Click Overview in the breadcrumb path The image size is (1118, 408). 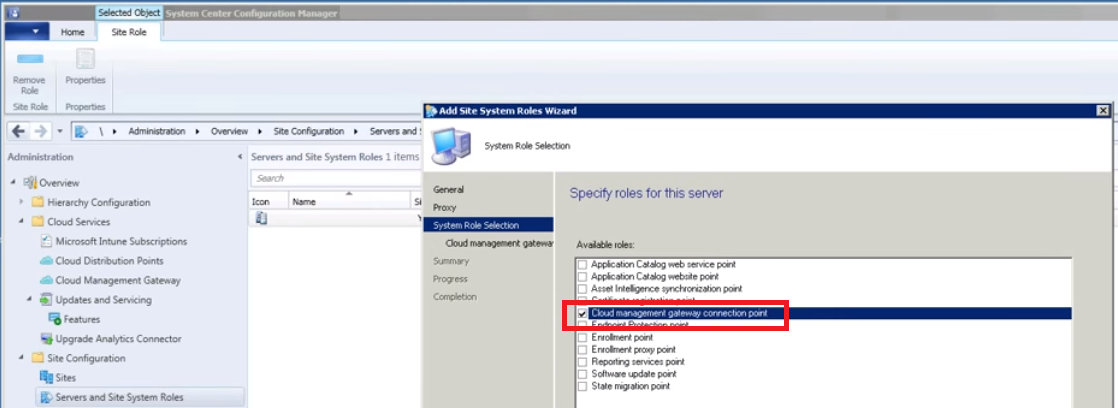[x=230, y=131]
